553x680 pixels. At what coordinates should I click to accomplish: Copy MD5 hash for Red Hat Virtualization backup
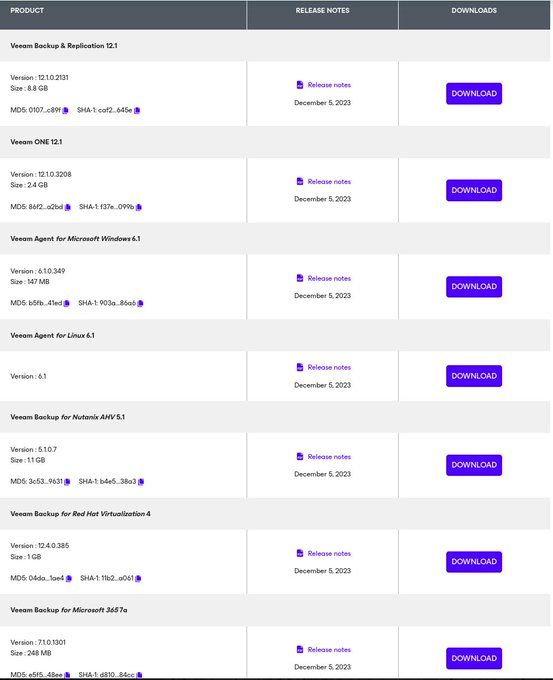[x=69, y=579]
